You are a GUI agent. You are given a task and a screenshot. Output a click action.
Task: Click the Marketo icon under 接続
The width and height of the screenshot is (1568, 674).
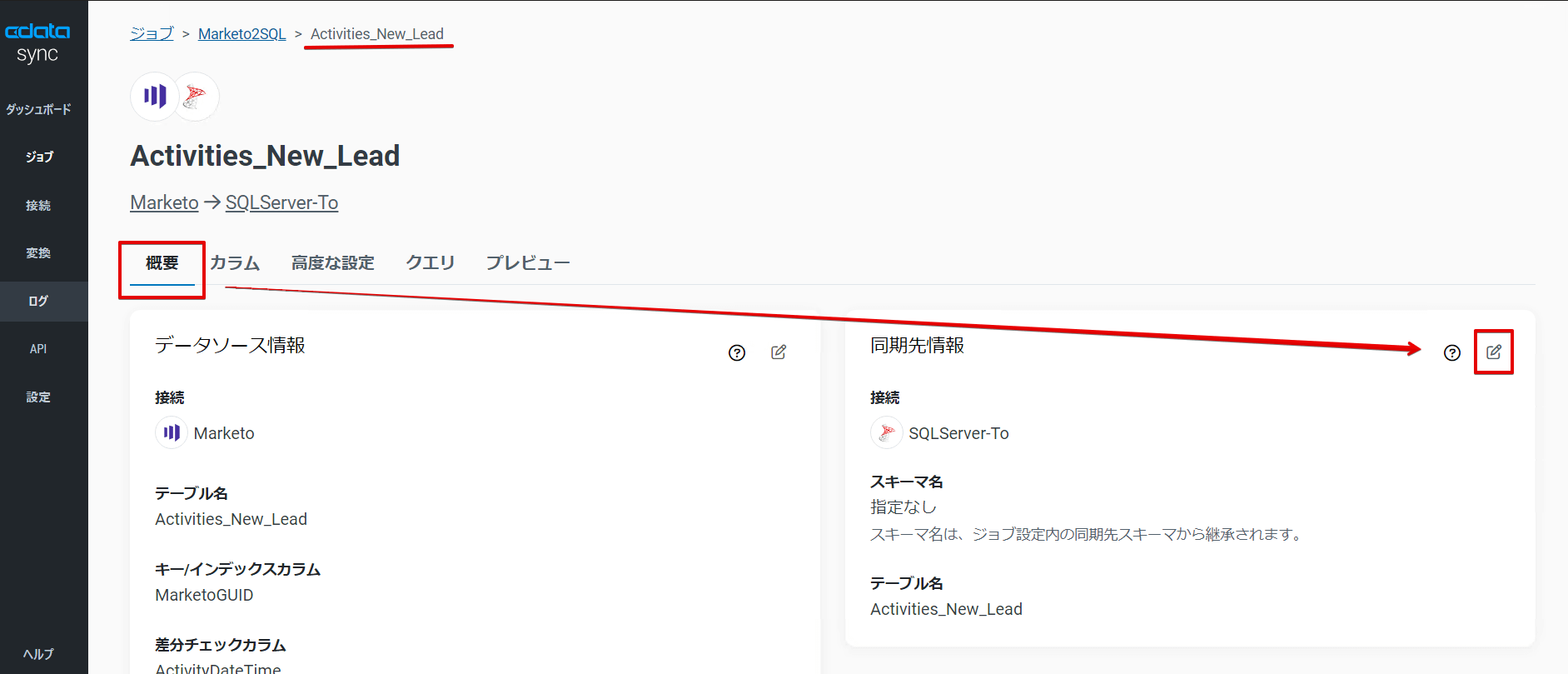(x=172, y=432)
